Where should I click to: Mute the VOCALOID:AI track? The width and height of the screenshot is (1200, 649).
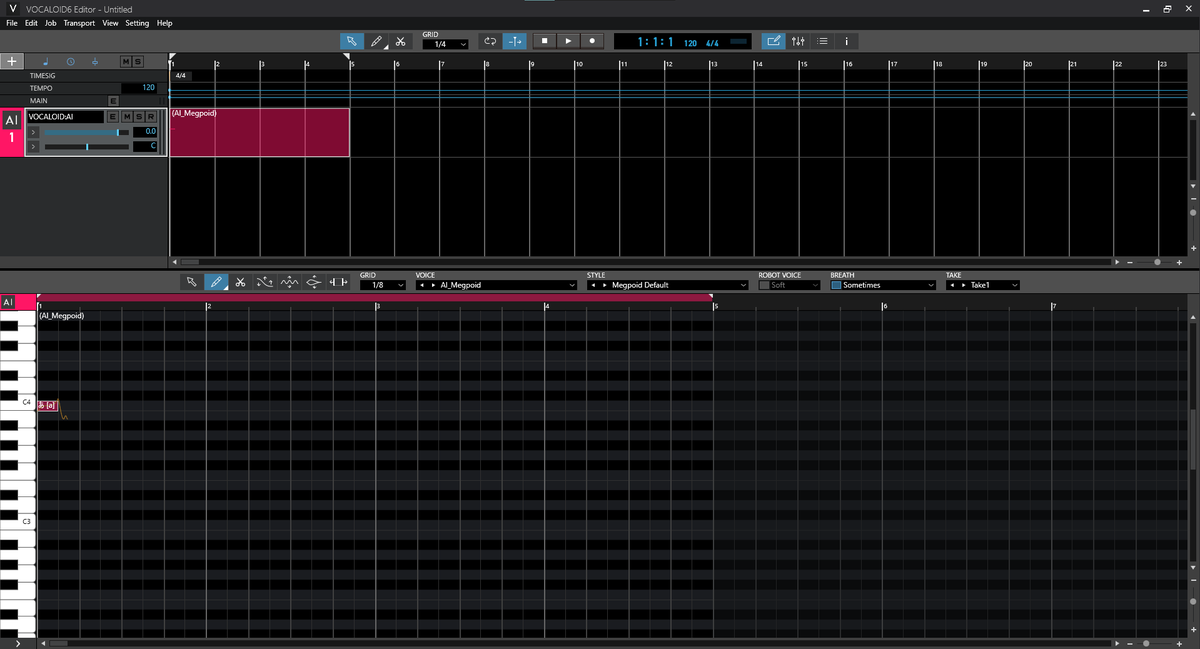pos(126,117)
